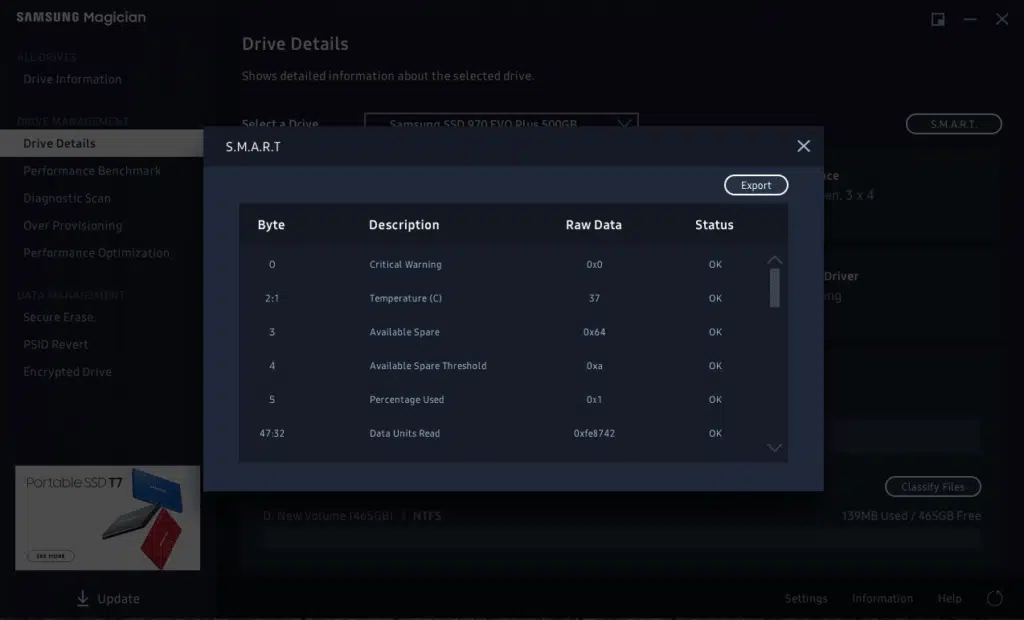This screenshot has height=620, width=1024.
Task: Click raw data value 0x1
Action: click(594, 400)
